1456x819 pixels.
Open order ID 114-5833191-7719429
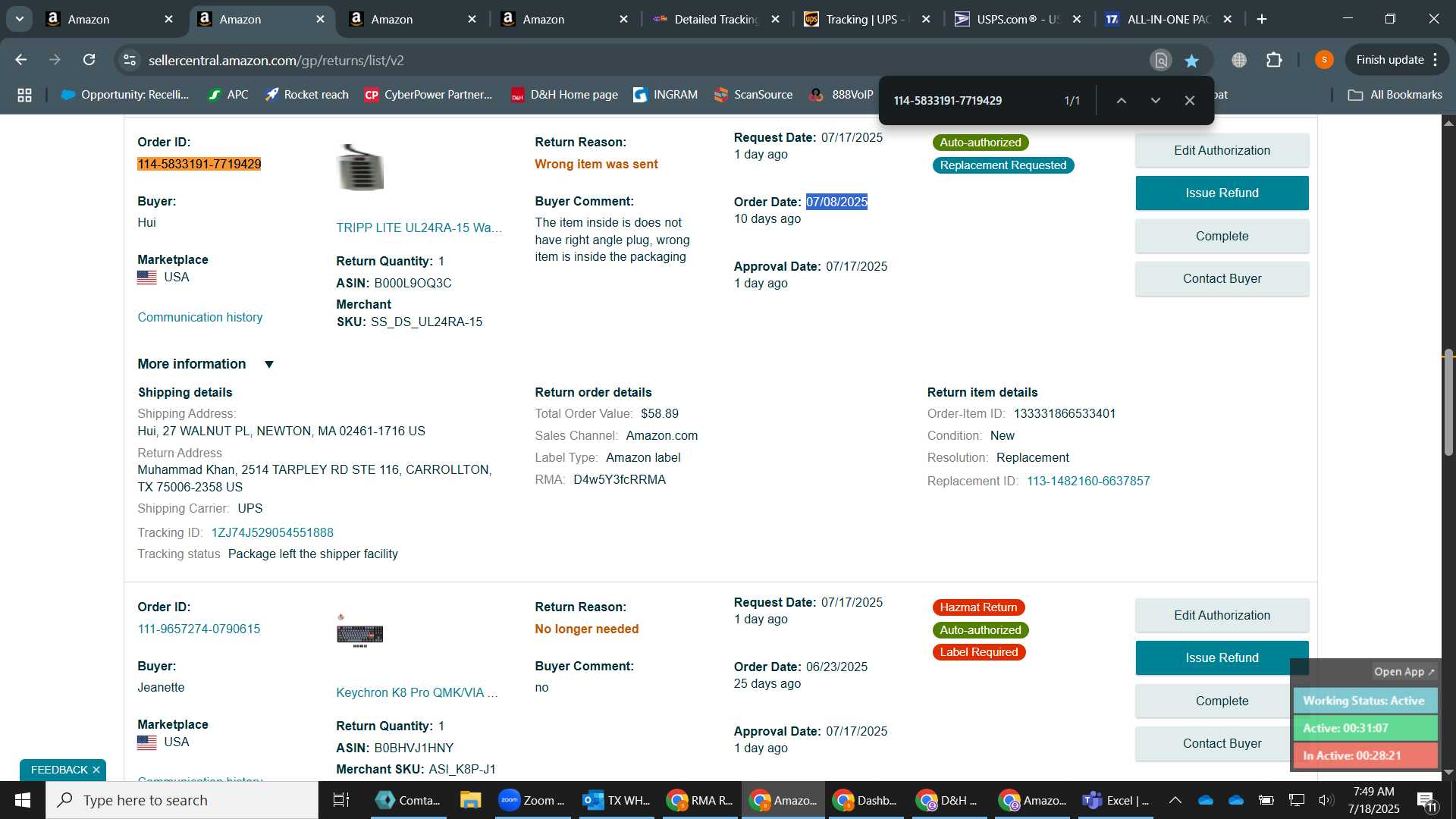click(x=199, y=164)
